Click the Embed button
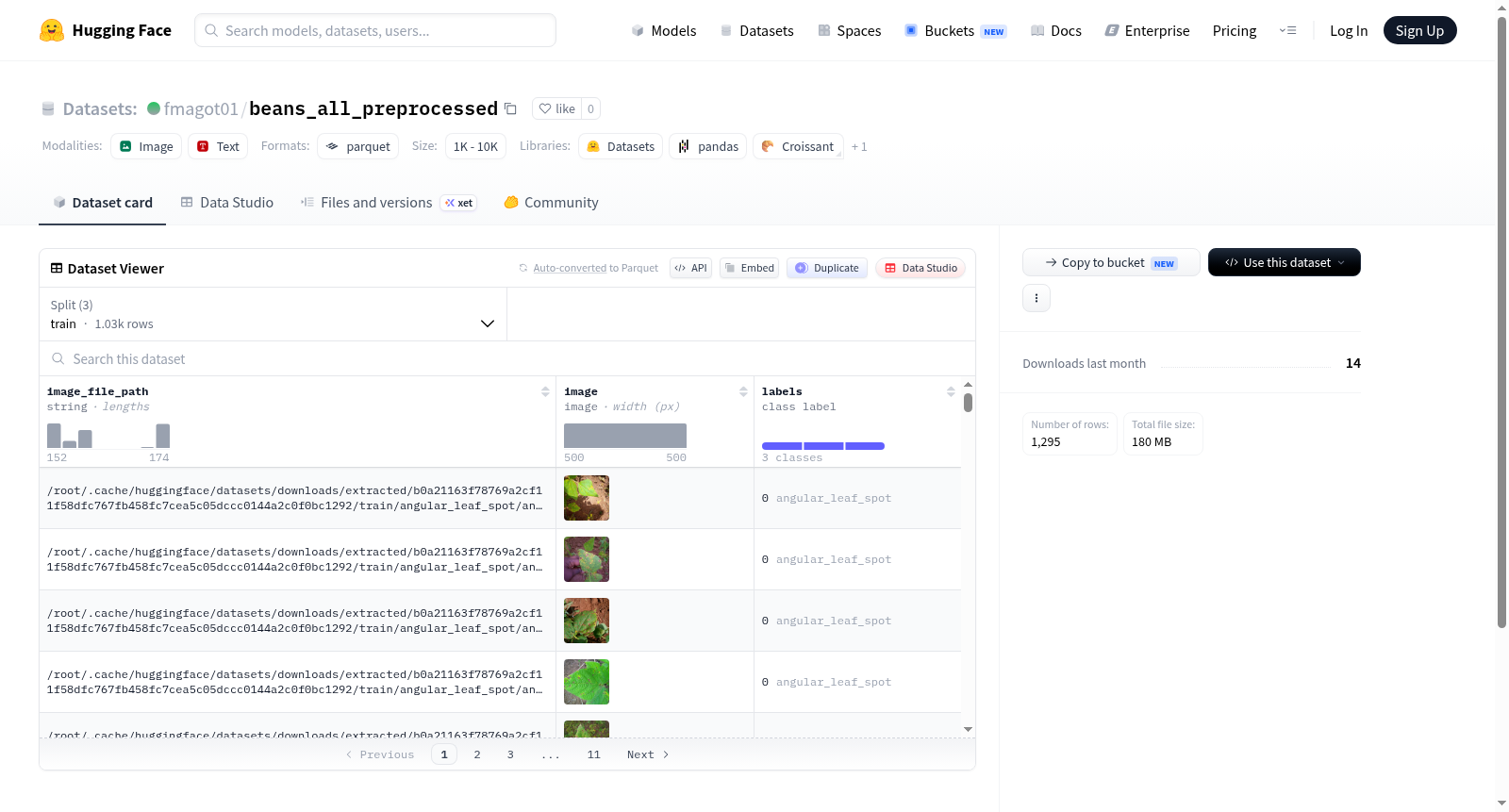The height and width of the screenshot is (812, 1509). click(x=750, y=268)
